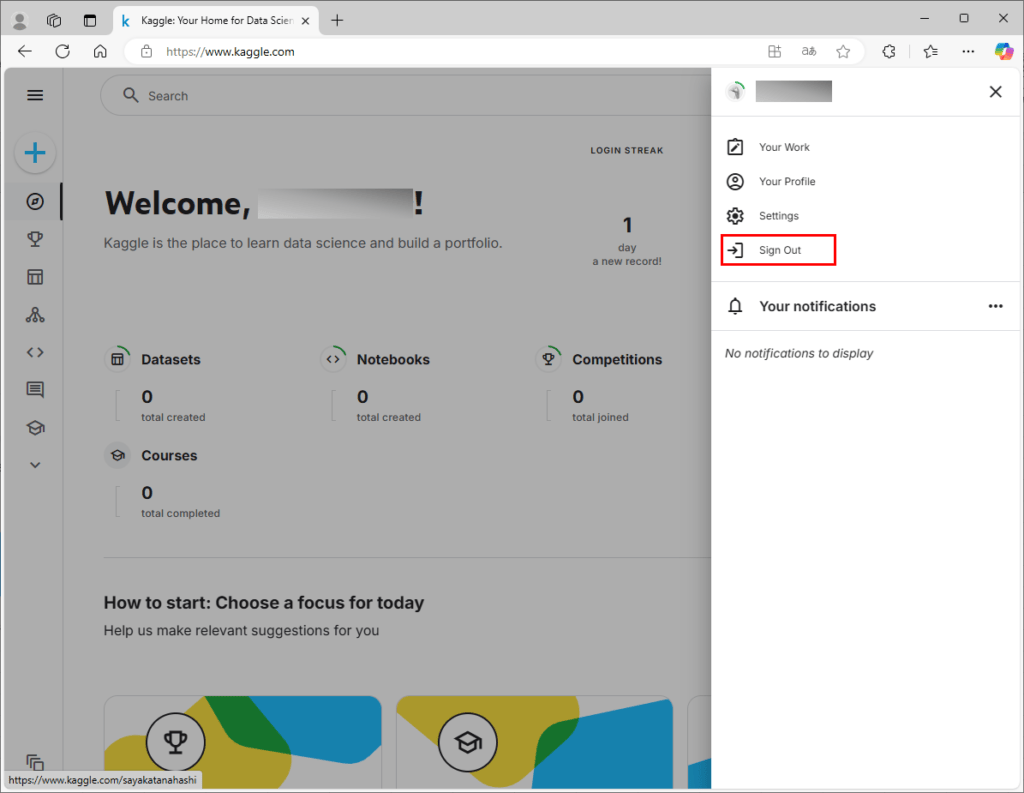The image size is (1024, 793).
Task: Open Models icon in left sidebar
Action: tap(35, 315)
